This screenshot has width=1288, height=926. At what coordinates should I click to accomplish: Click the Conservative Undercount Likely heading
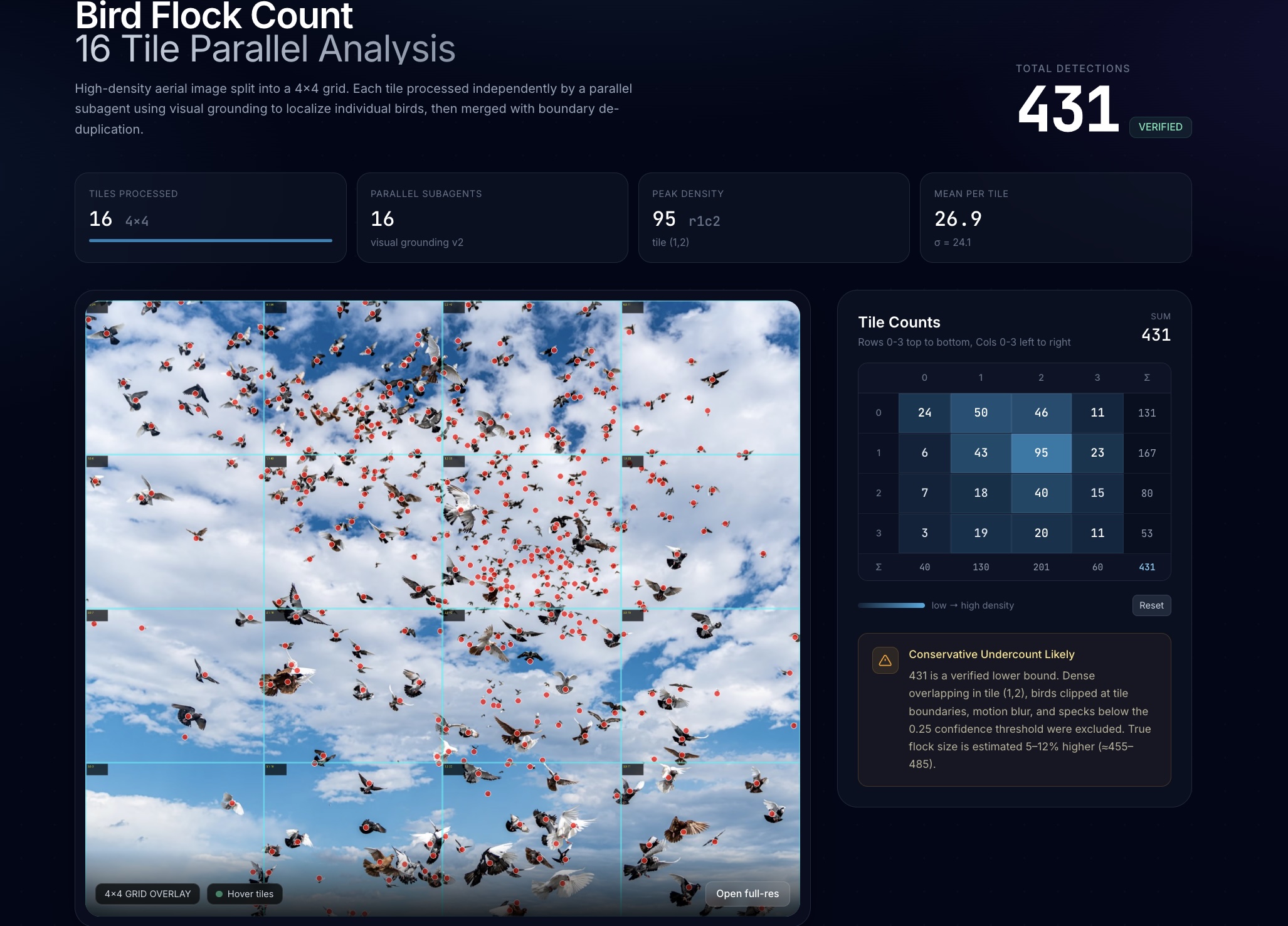coord(991,654)
